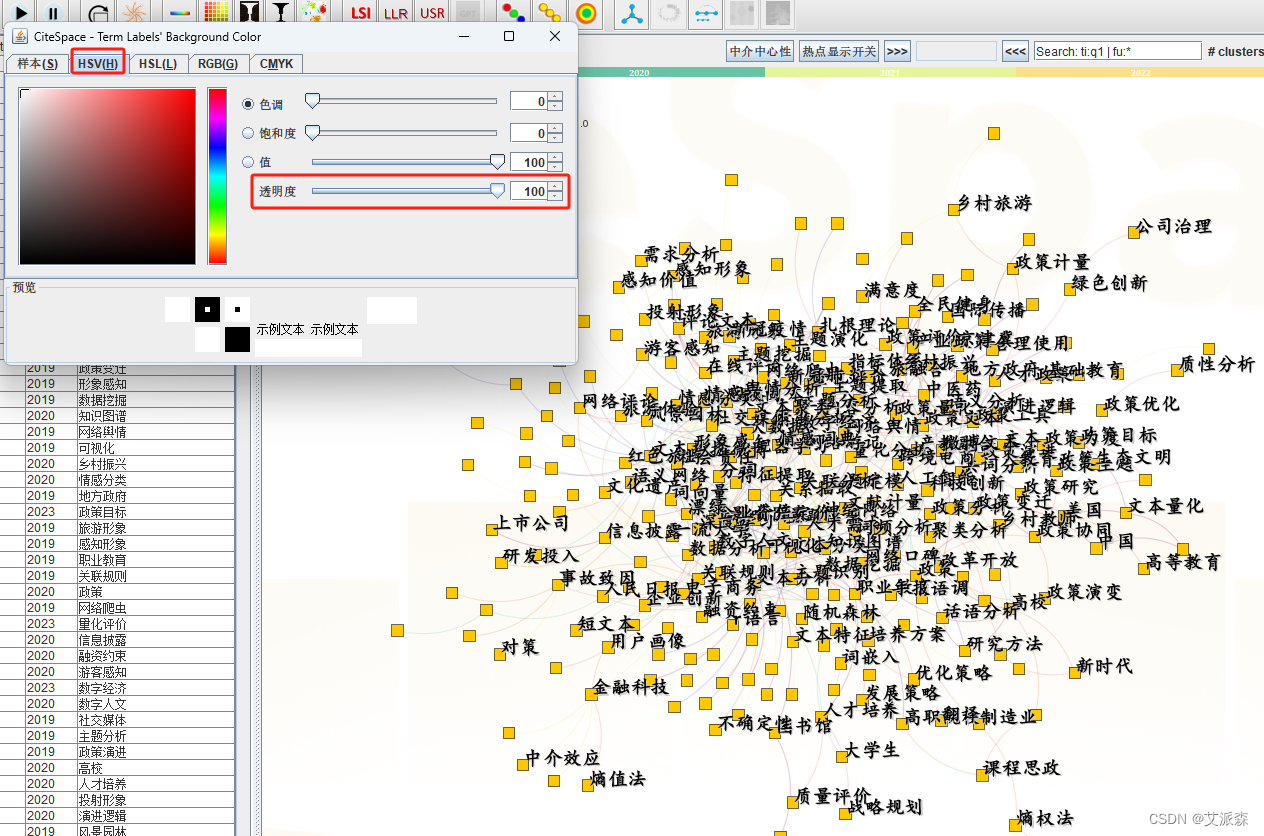Image resolution: width=1264 pixels, height=836 pixels.
Task: Switch to the HSL(L) tab
Action: [158, 64]
